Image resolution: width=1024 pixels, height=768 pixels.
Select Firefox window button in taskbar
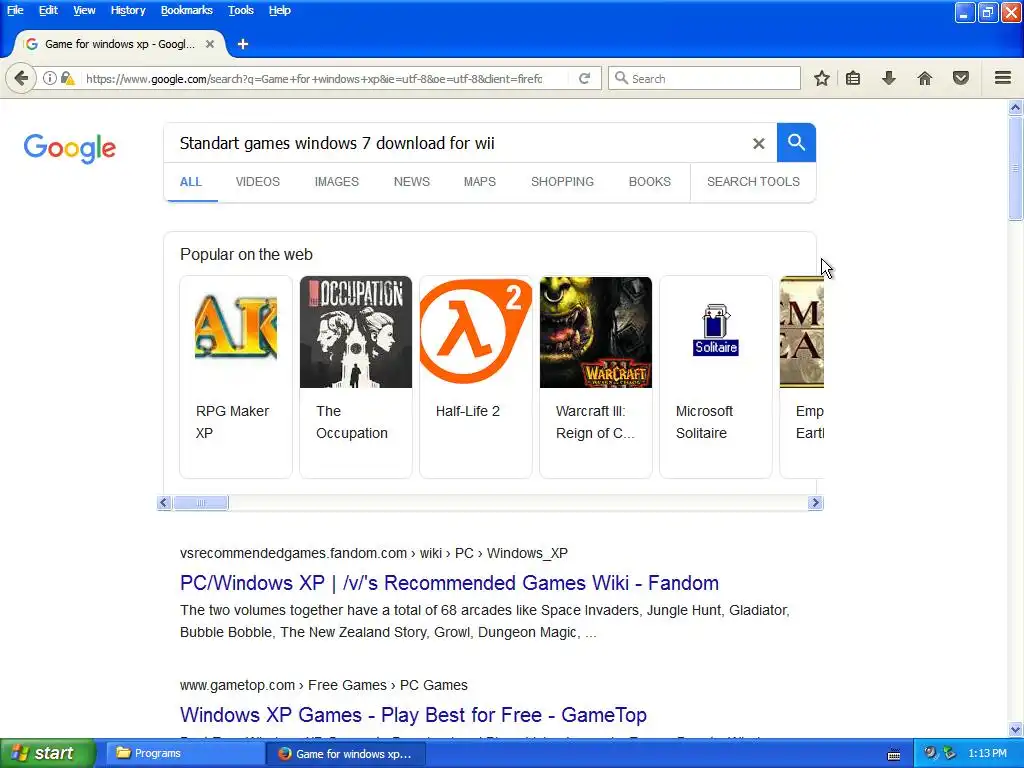pos(347,753)
